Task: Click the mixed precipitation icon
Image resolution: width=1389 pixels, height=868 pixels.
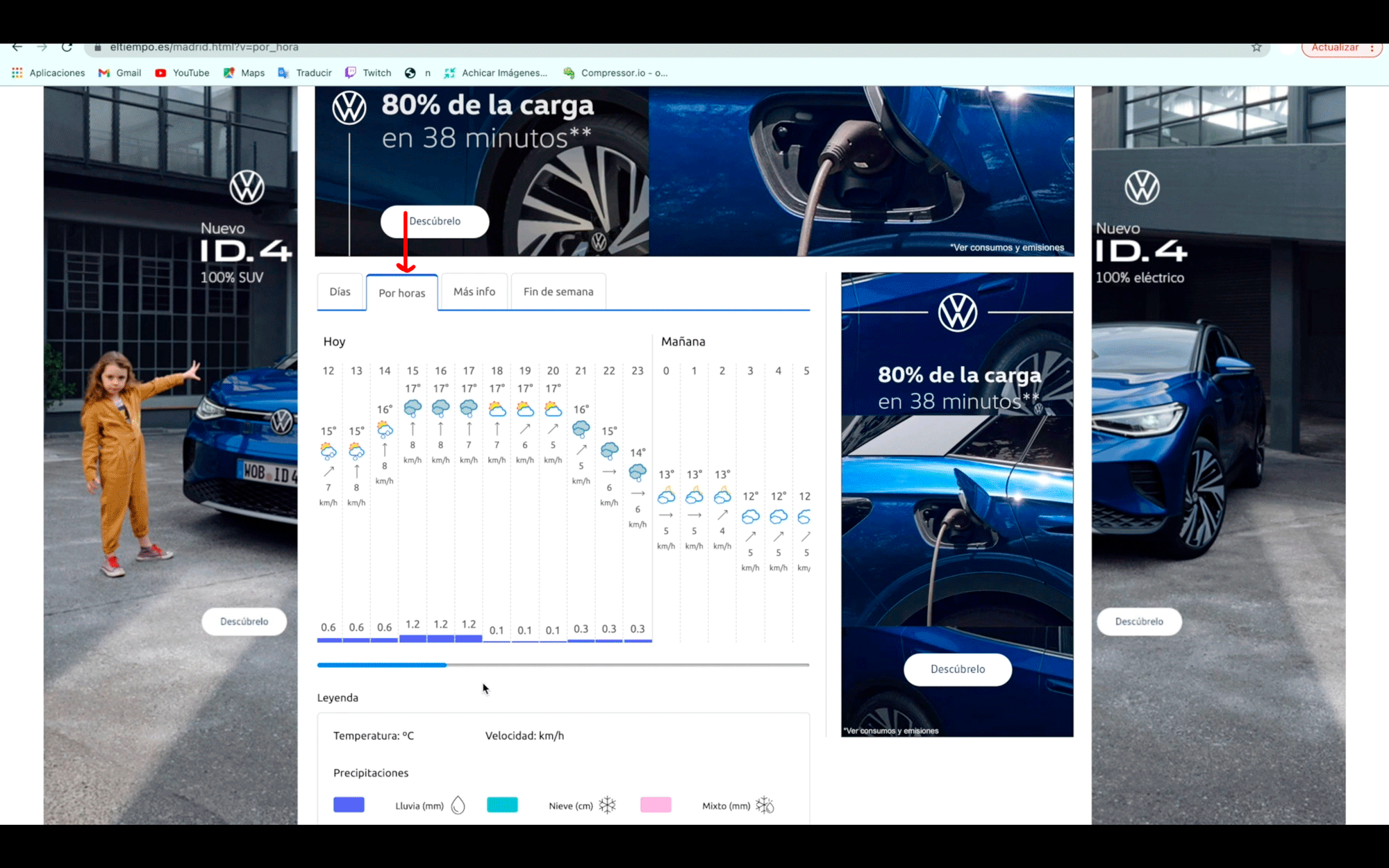Action: [765, 805]
